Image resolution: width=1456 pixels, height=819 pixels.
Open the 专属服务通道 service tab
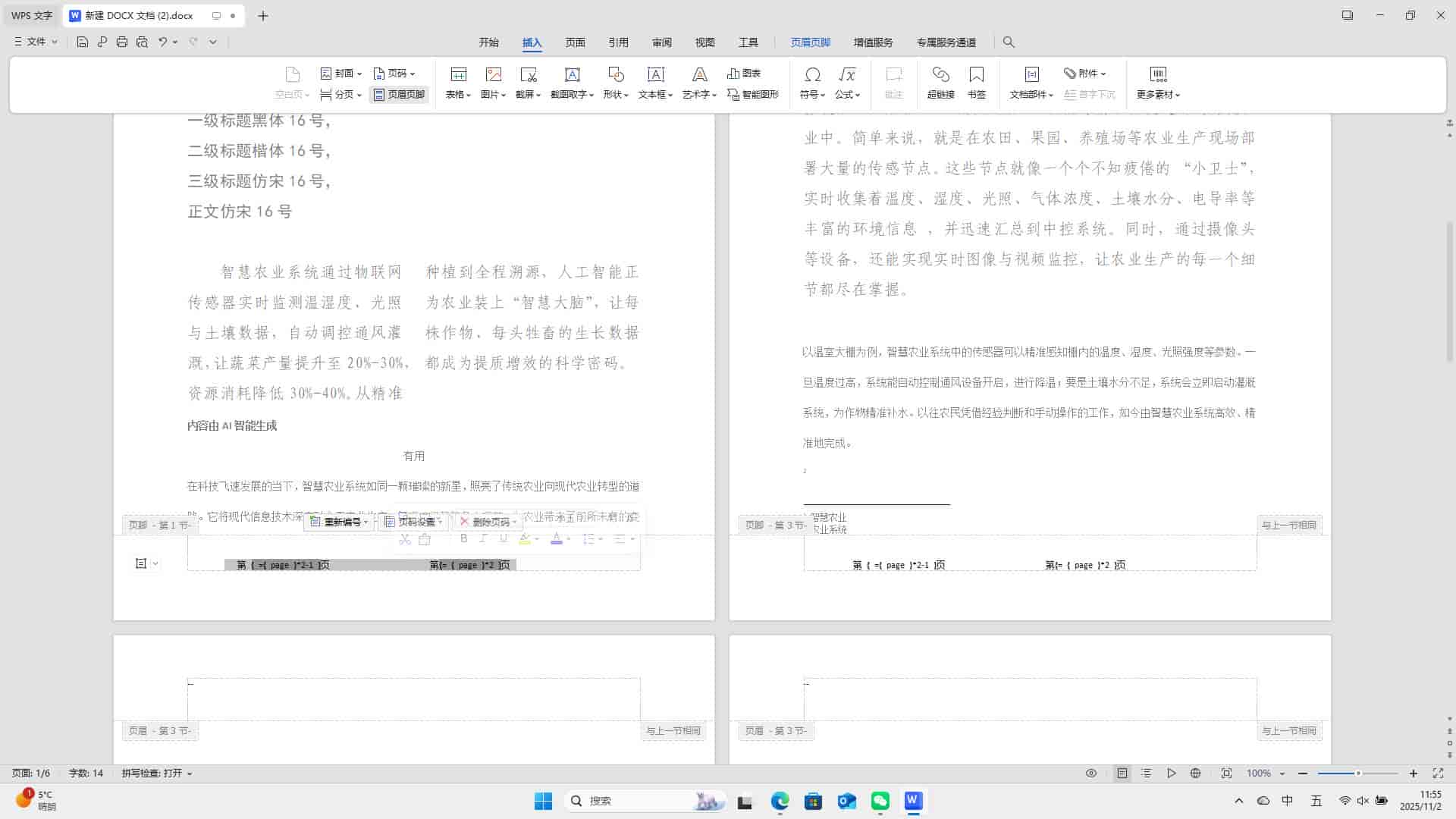(x=946, y=42)
